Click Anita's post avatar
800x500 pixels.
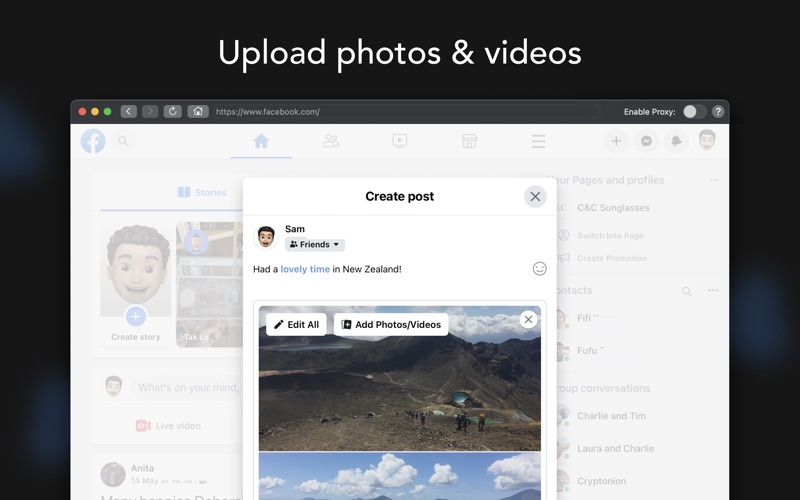tap(113, 474)
